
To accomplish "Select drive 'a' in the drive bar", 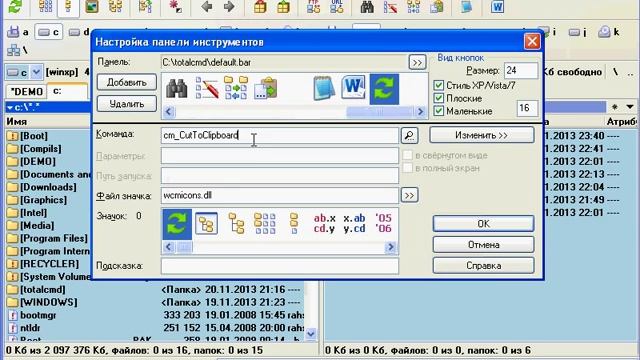I will click(x=19, y=32).
